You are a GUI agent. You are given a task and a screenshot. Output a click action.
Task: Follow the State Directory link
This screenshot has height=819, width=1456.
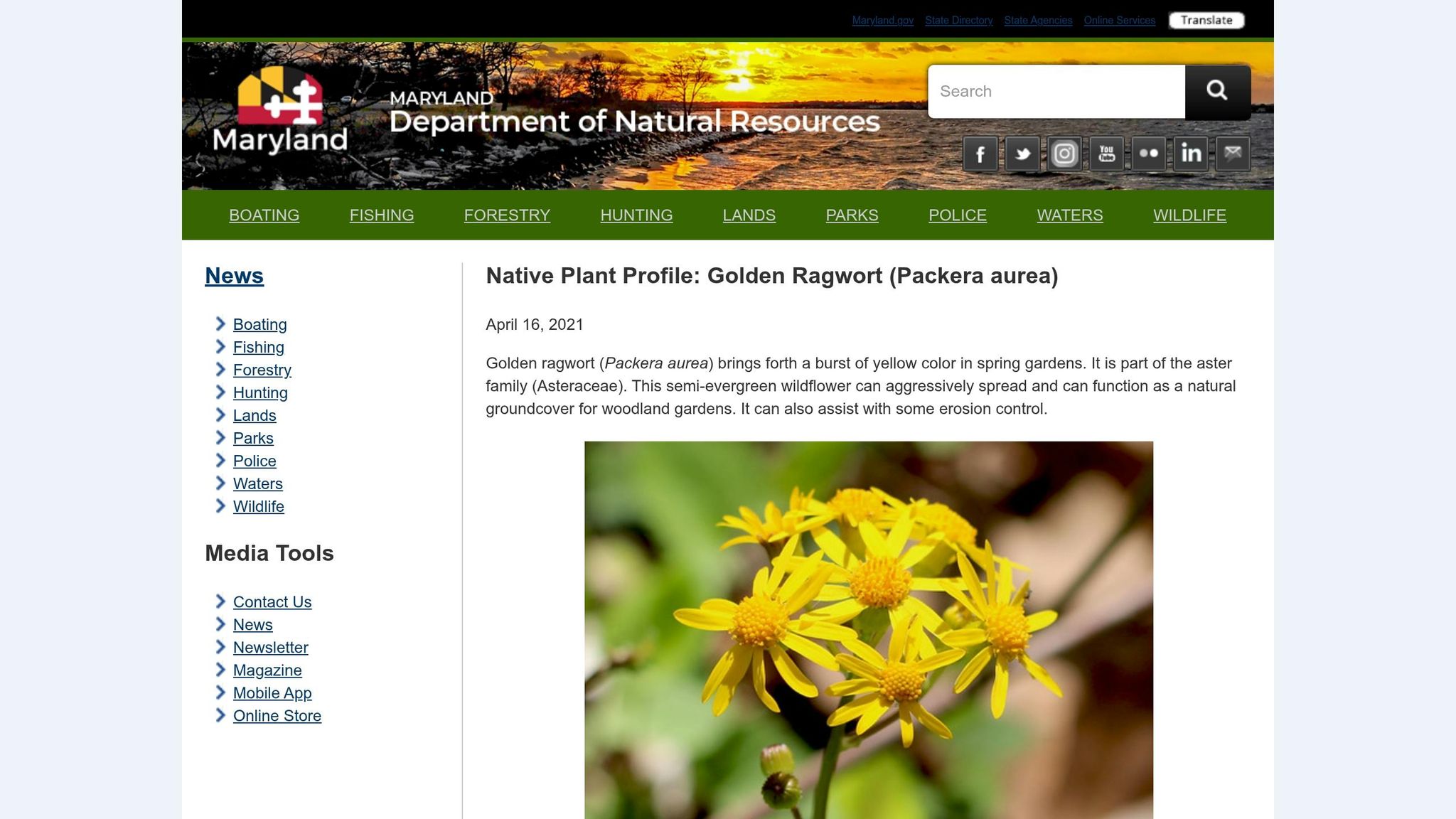[x=959, y=21]
